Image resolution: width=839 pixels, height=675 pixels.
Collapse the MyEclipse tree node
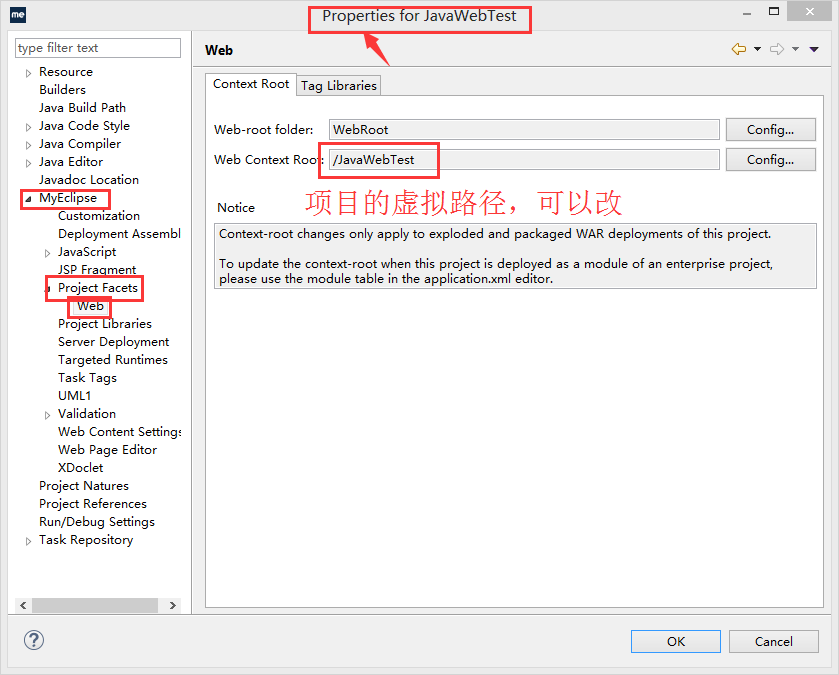coord(28,199)
